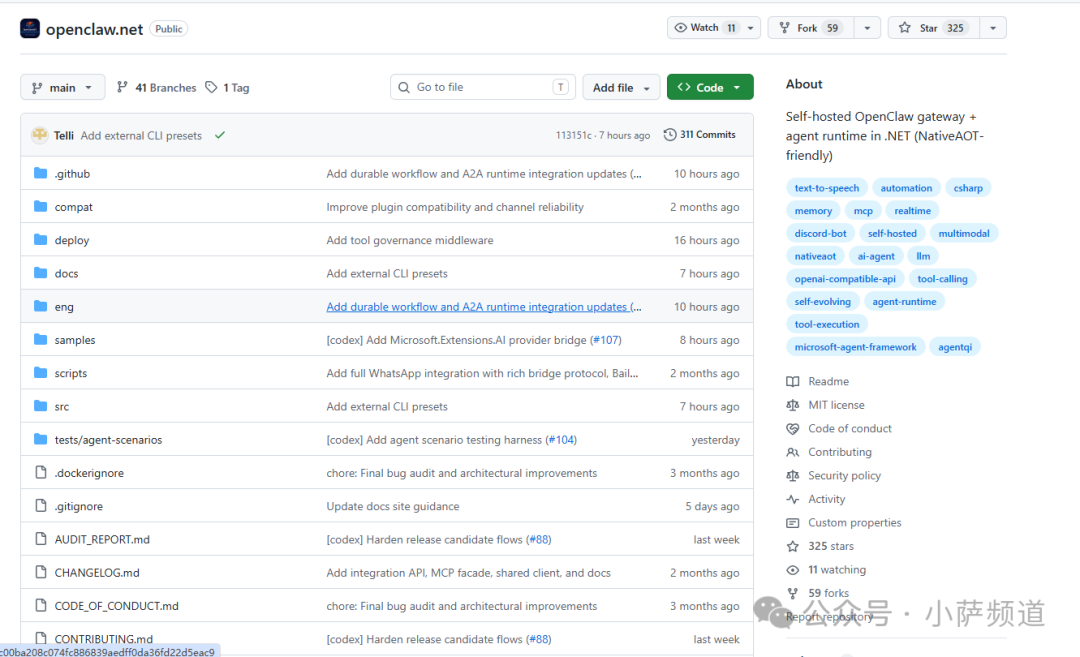Image resolution: width=1080 pixels, height=657 pixels.
Task: Click the green commit status checkmark
Action: tap(220, 135)
